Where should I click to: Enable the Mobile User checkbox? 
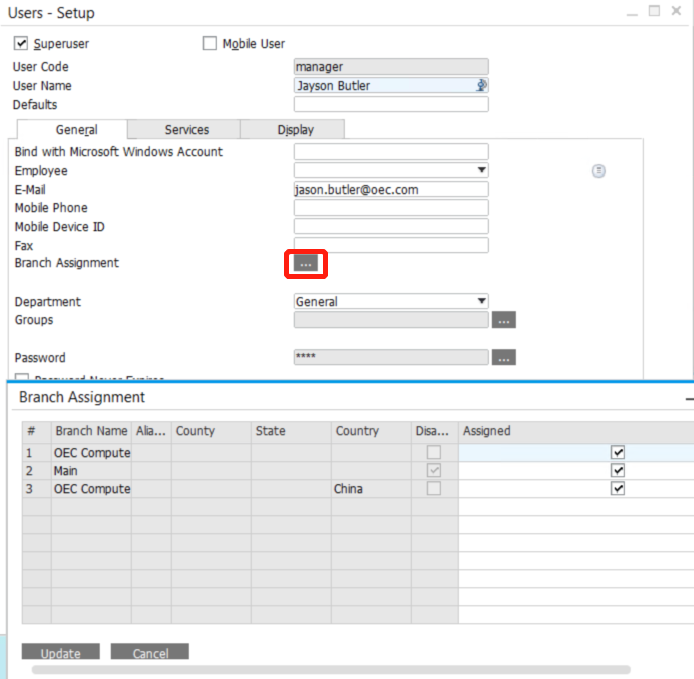209,43
